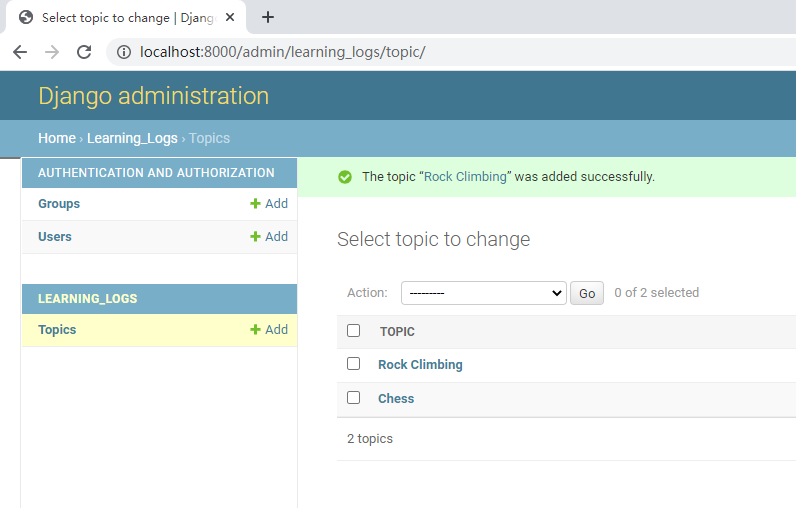796x508 pixels.
Task: Open the Users link in sidebar
Action: [x=55, y=236]
